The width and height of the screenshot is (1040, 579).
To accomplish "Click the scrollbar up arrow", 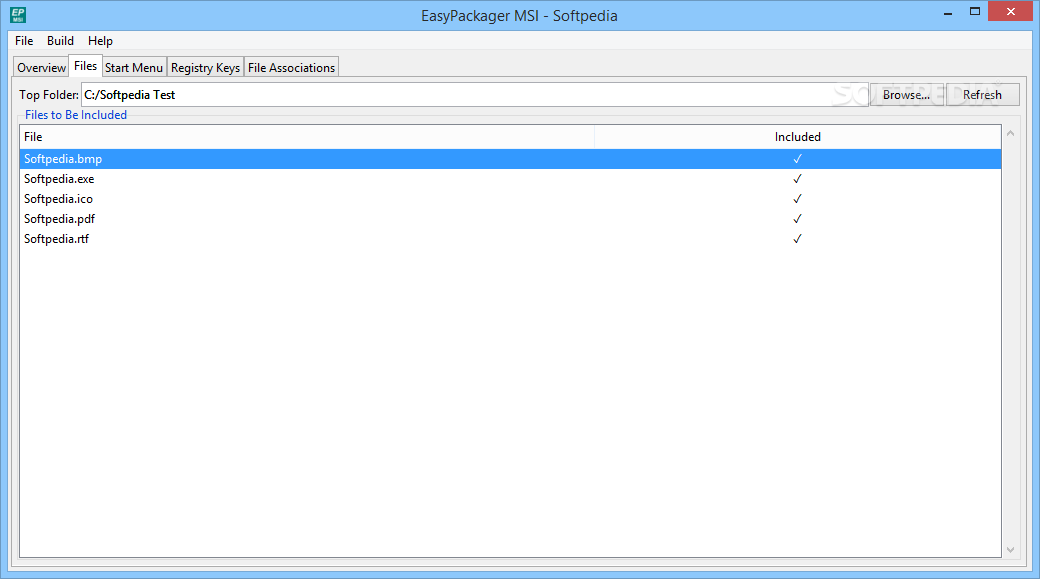I will (x=1010, y=133).
